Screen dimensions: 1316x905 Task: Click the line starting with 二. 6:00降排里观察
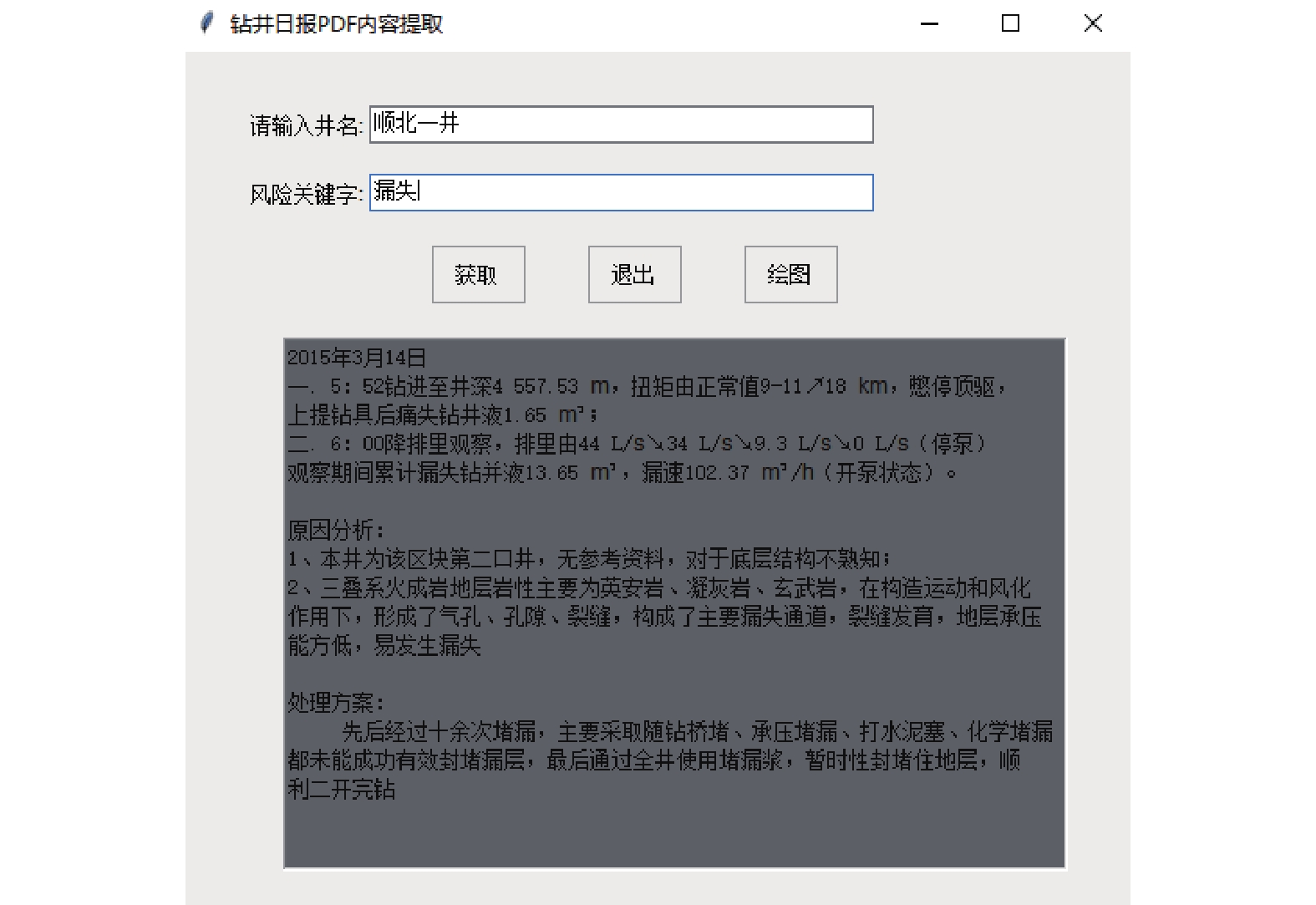point(635,444)
